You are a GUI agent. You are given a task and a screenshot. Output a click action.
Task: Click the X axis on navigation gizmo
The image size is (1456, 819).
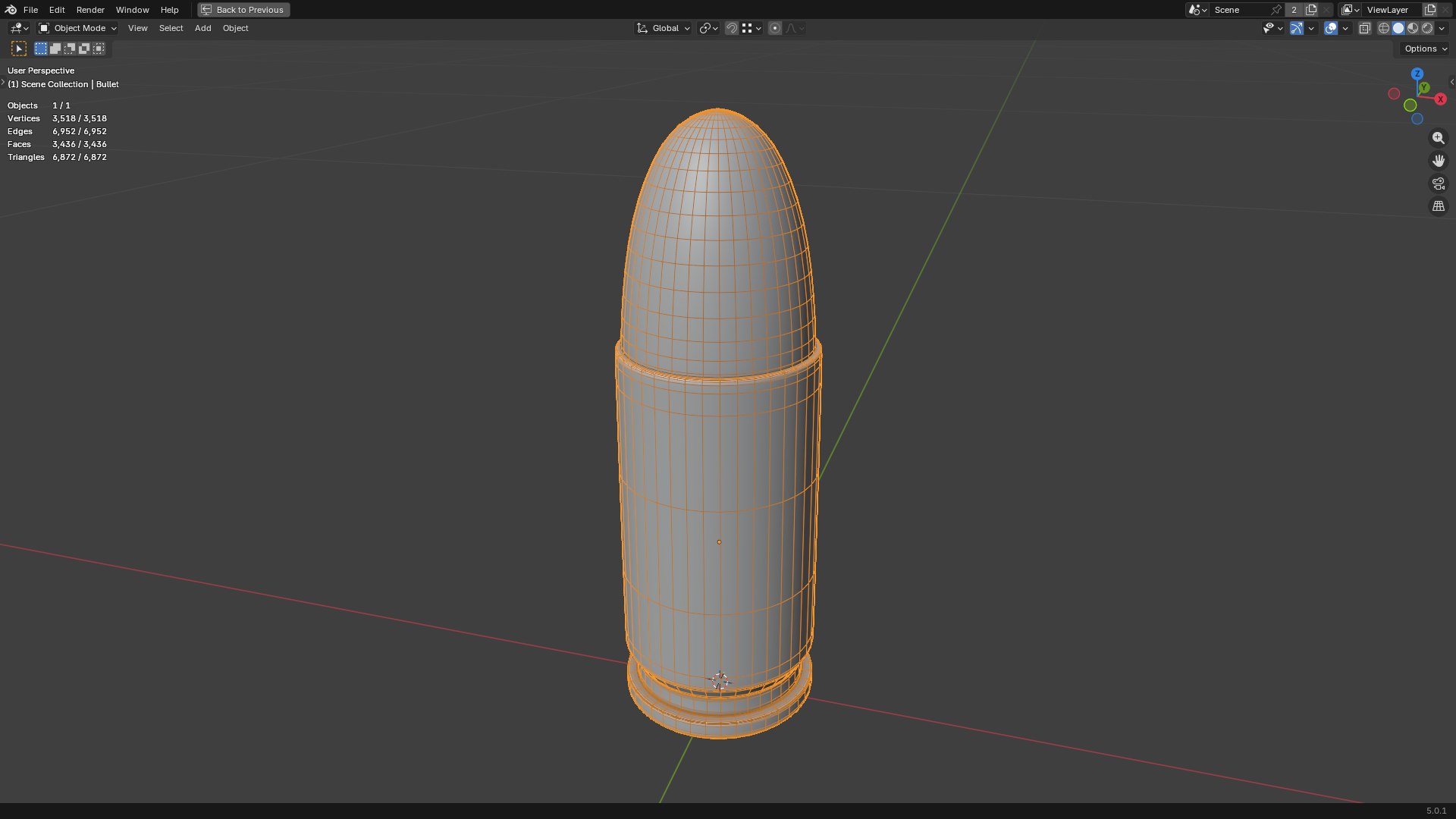click(x=1440, y=99)
